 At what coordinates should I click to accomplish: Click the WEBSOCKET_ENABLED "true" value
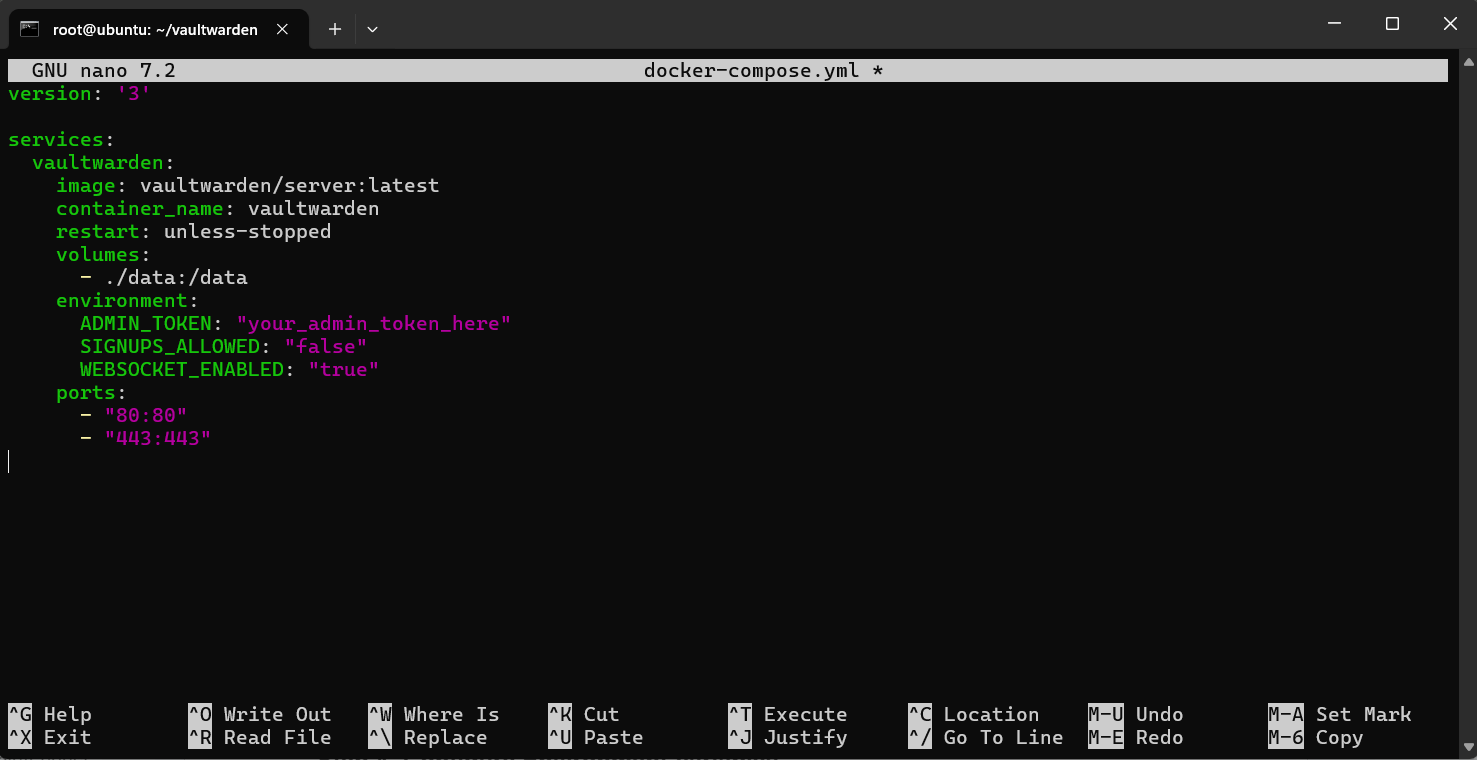343,369
